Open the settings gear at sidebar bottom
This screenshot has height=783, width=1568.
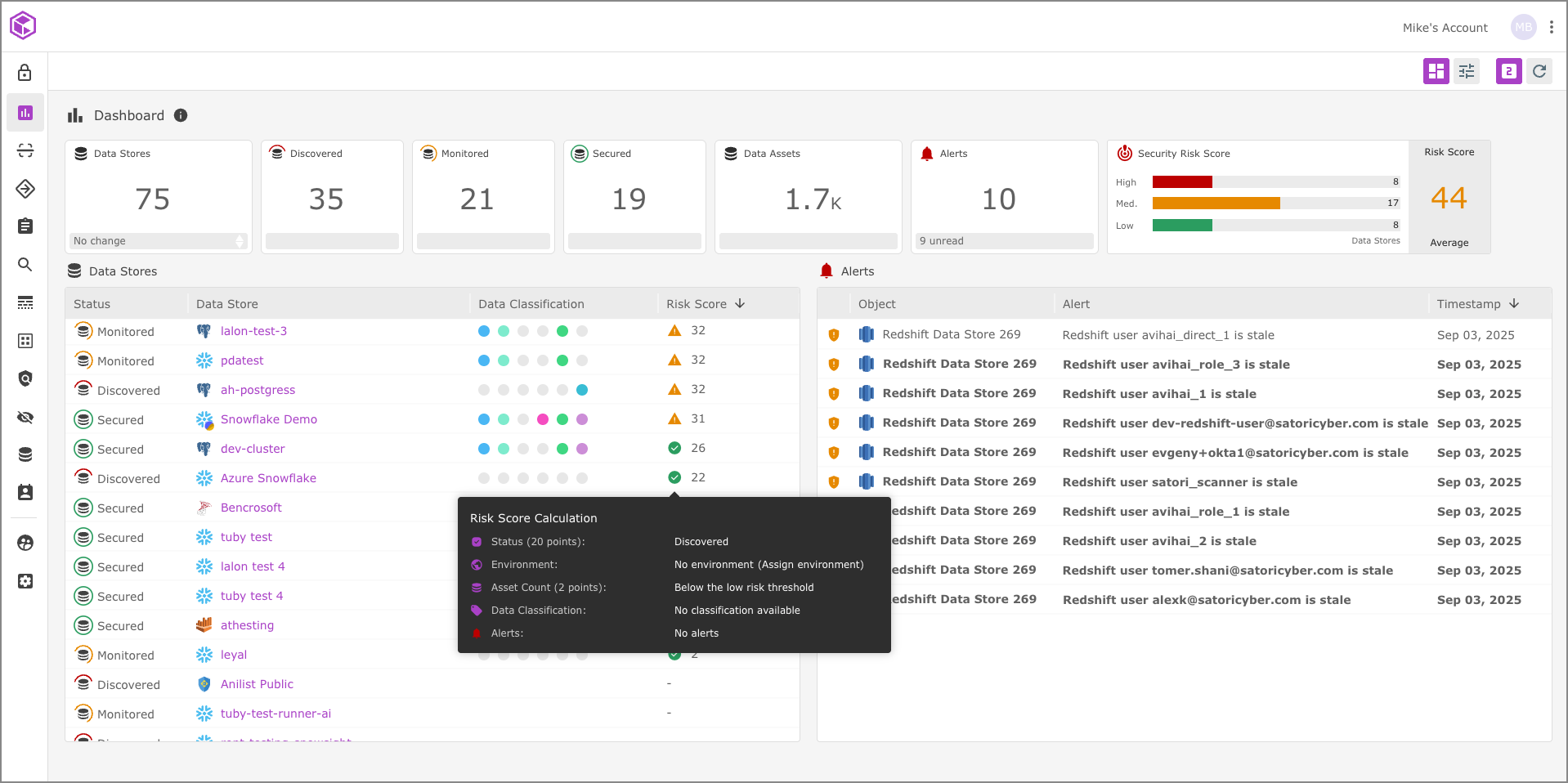(25, 581)
